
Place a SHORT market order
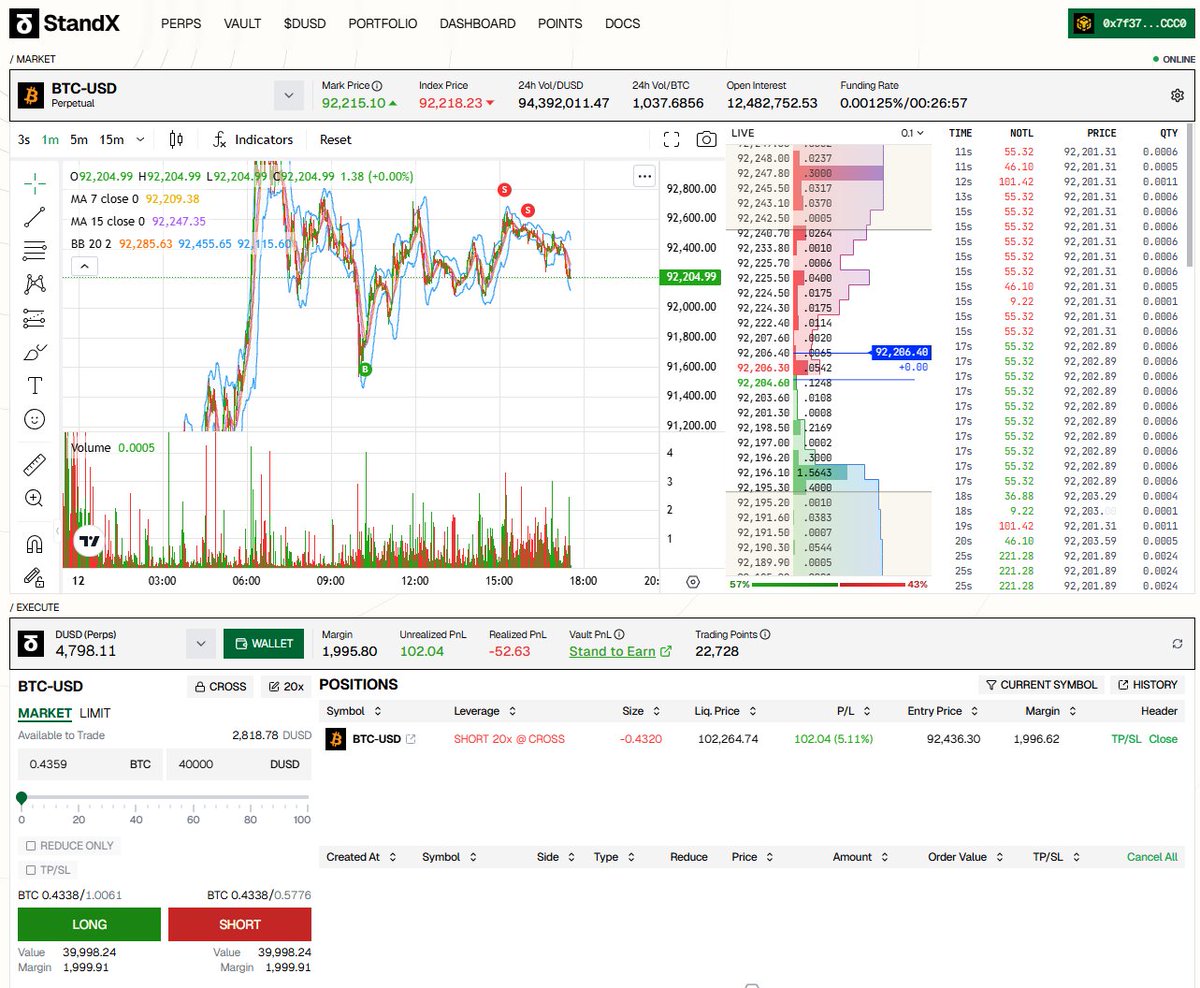240,924
